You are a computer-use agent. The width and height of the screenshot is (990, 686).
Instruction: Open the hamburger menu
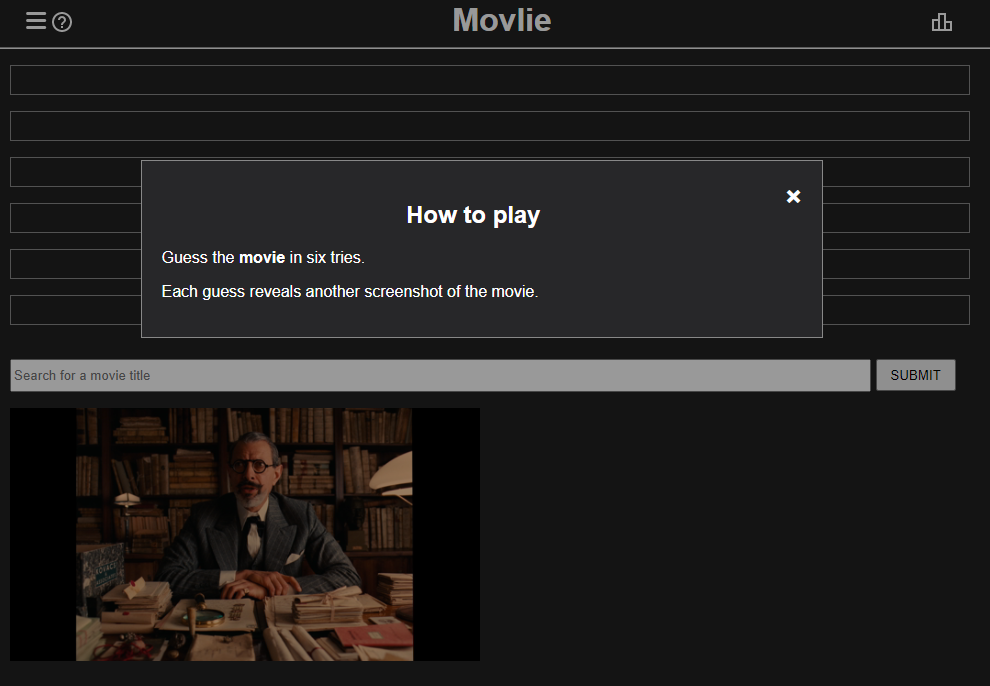(x=36, y=21)
